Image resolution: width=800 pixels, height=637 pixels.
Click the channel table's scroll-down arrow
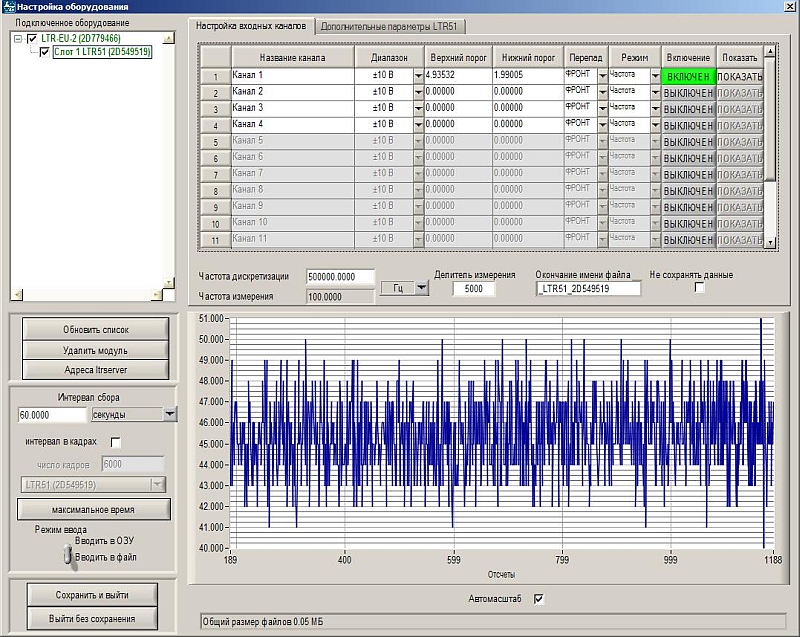coord(770,243)
